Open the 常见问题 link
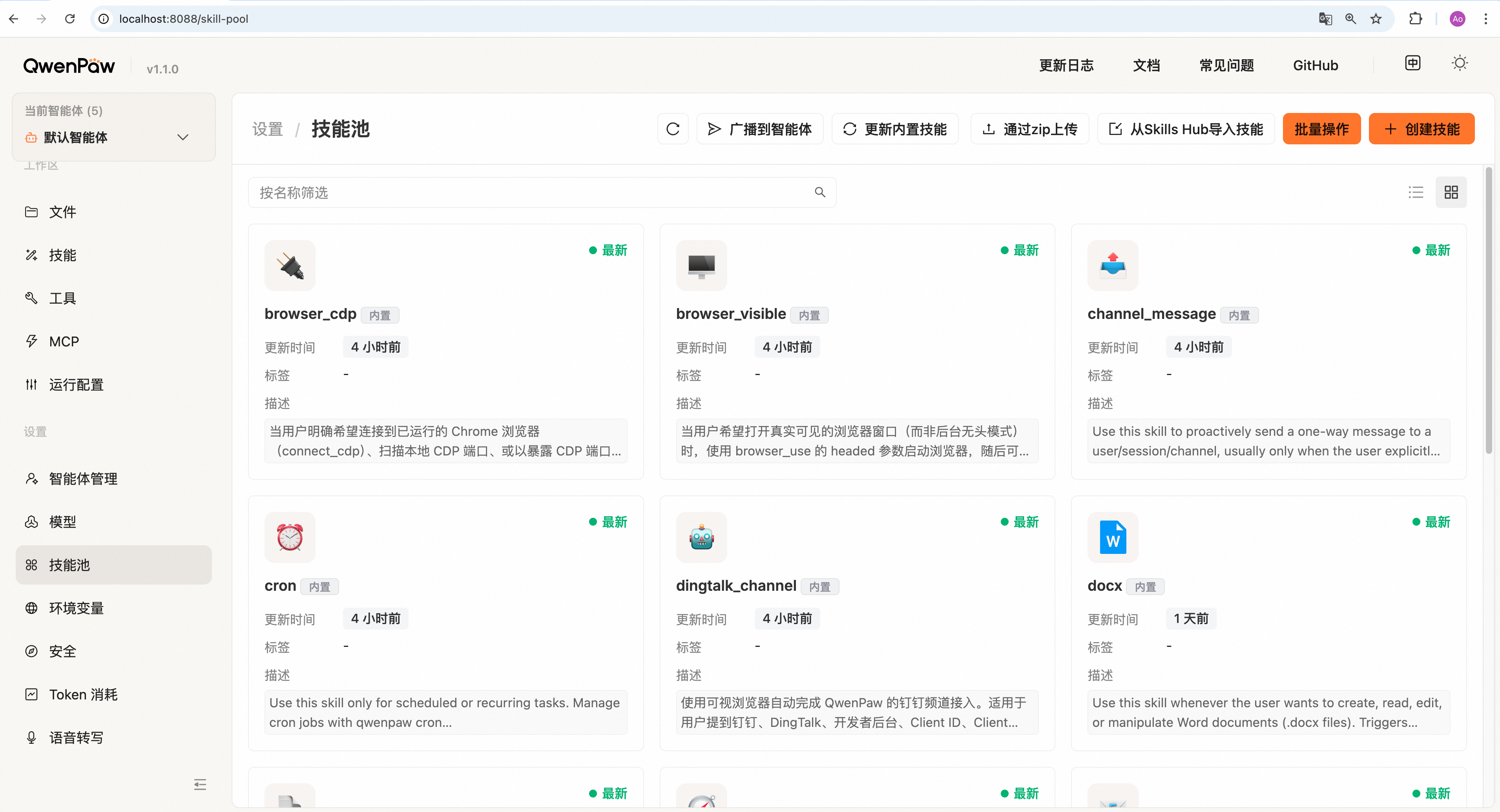 click(1226, 65)
